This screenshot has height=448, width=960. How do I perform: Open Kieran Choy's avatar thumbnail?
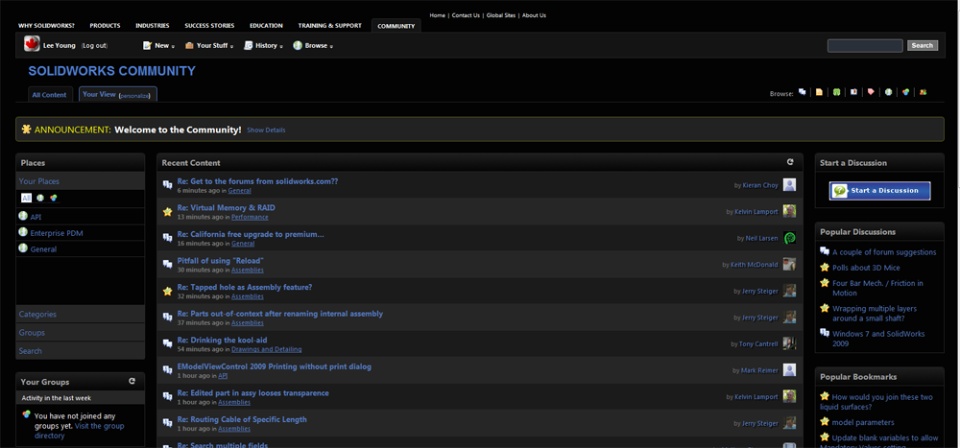coord(789,185)
